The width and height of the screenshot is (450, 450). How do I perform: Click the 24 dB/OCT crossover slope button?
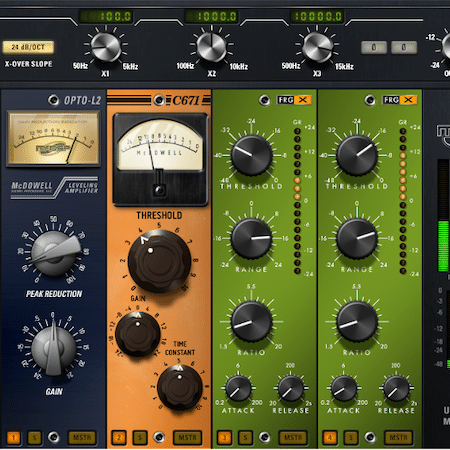(x=28, y=47)
